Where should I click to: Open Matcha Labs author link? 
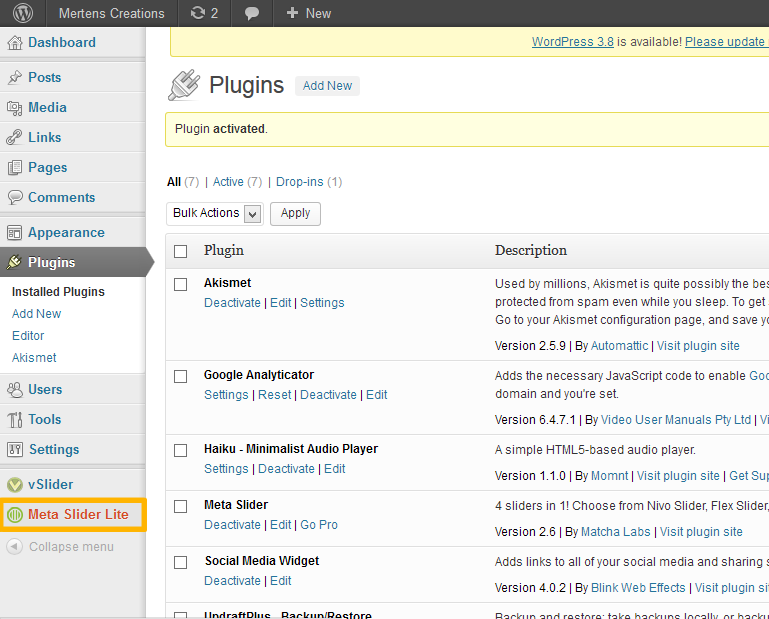pyautogui.click(x=615, y=532)
